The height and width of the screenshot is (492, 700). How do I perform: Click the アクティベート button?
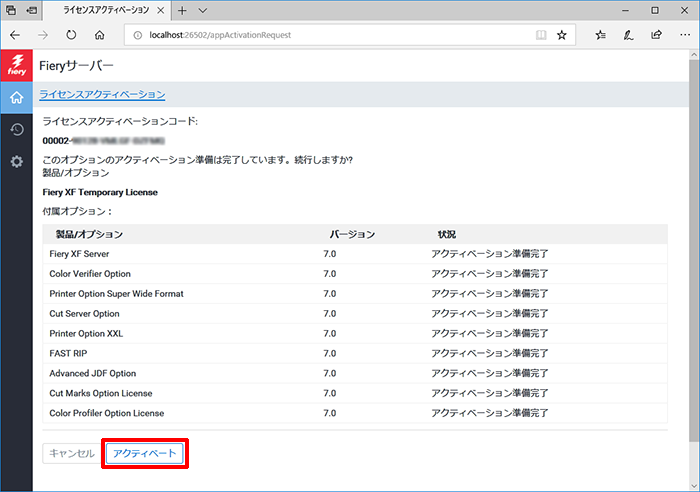coord(145,454)
